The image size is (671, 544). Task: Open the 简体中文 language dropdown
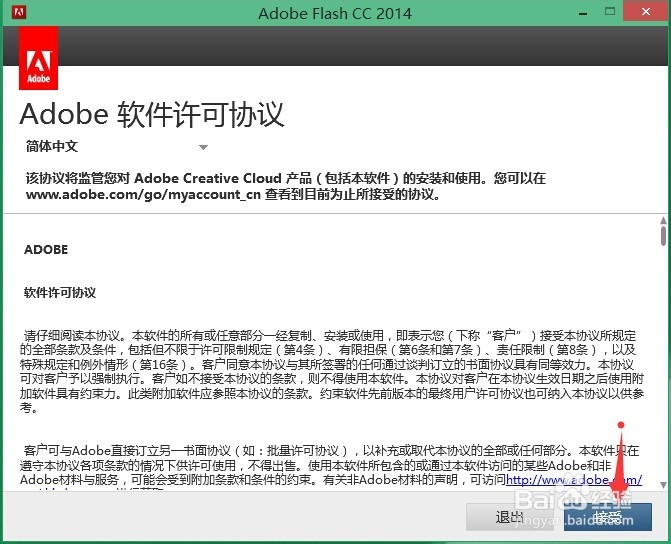[x=116, y=147]
